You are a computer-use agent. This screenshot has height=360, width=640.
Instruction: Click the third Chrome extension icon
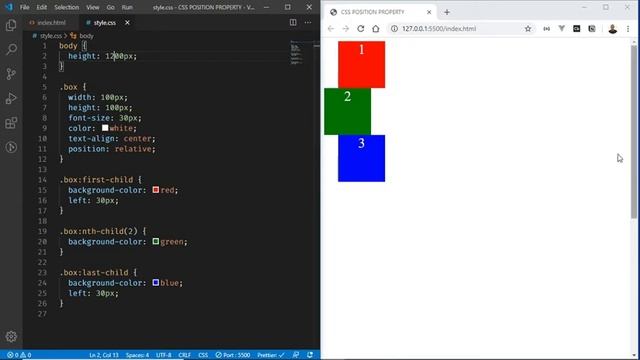(576, 29)
